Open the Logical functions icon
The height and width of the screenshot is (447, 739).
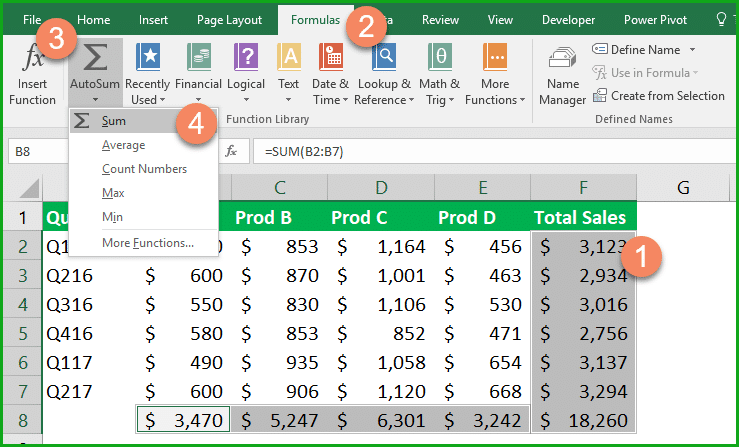pyautogui.click(x=245, y=59)
